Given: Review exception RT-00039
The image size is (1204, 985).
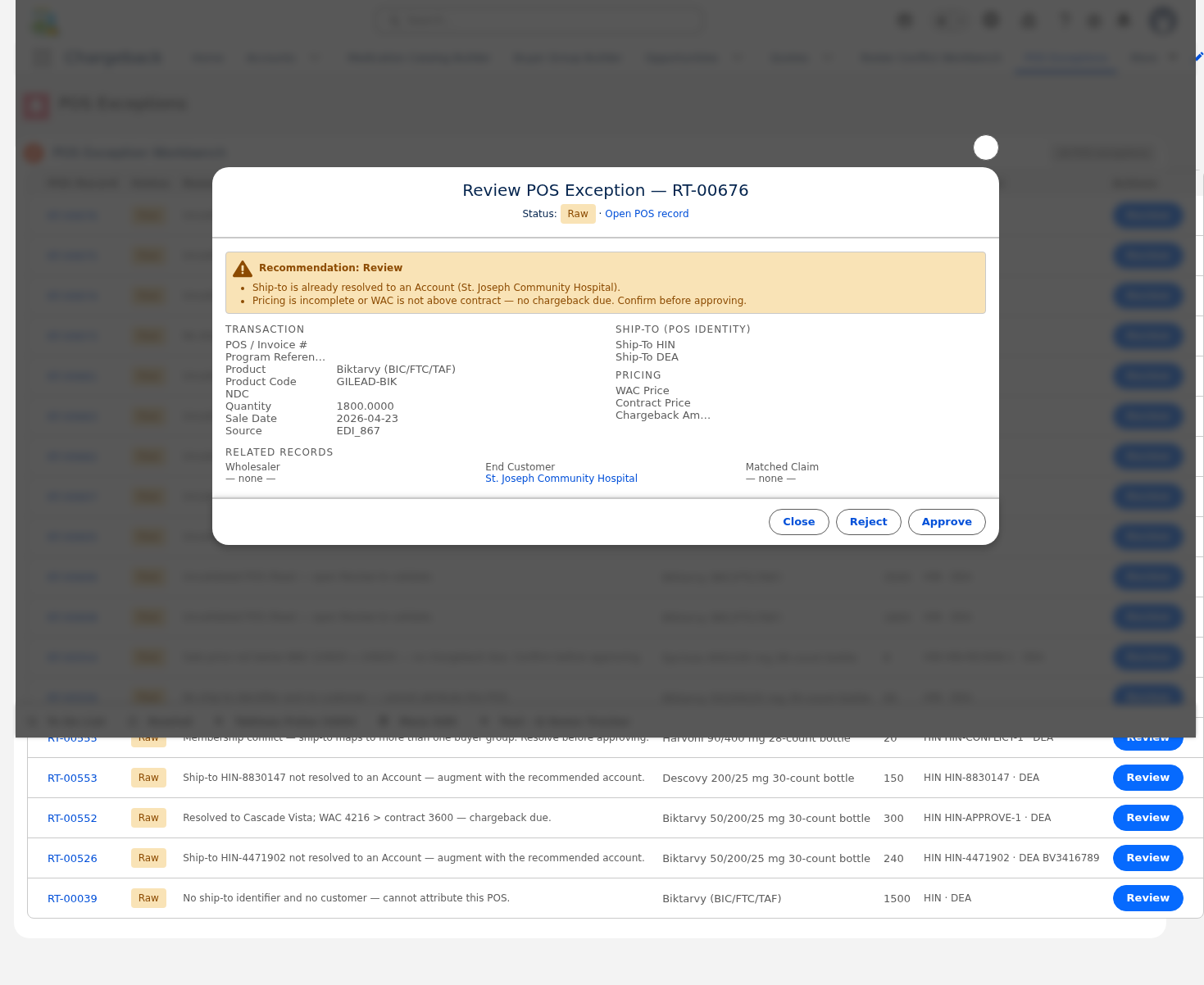Looking at the screenshot, I should point(1147,898).
